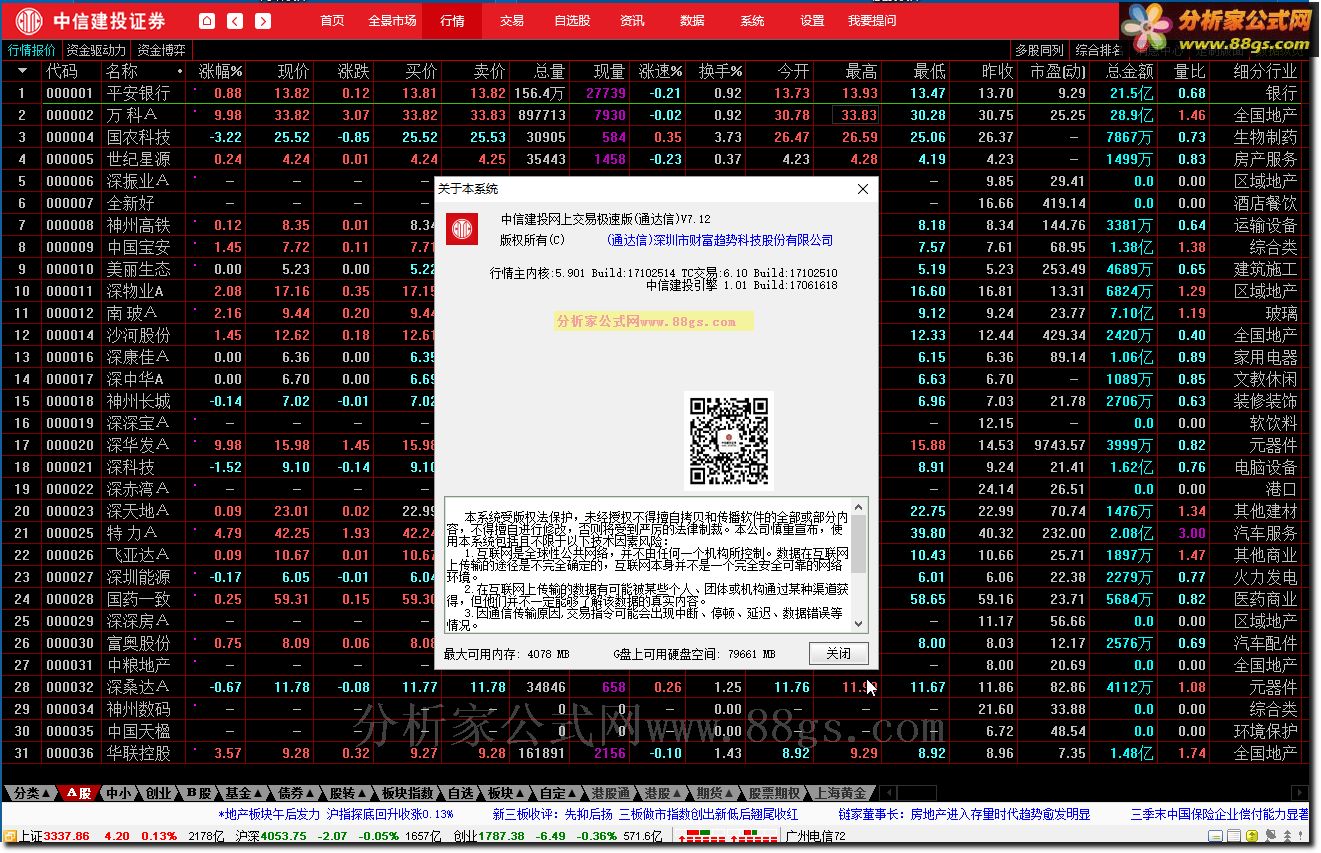
Task: Click dialog text scrollbar up arrow
Action: pyautogui.click(x=859, y=506)
